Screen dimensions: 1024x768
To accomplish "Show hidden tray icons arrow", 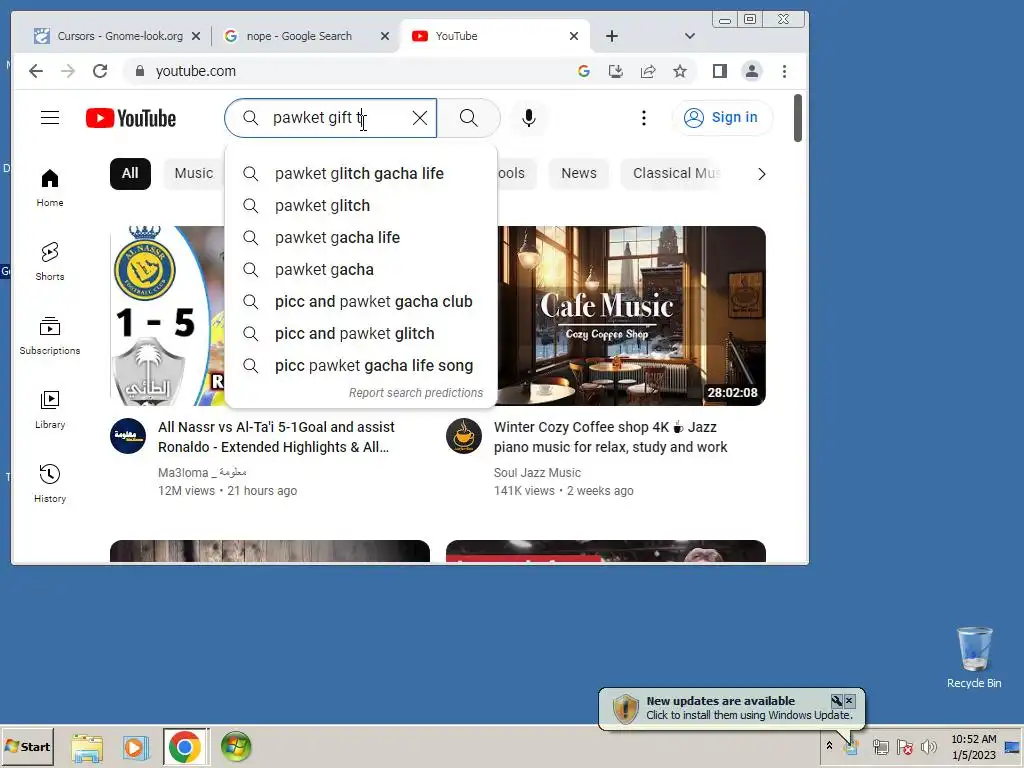I will [829, 746].
